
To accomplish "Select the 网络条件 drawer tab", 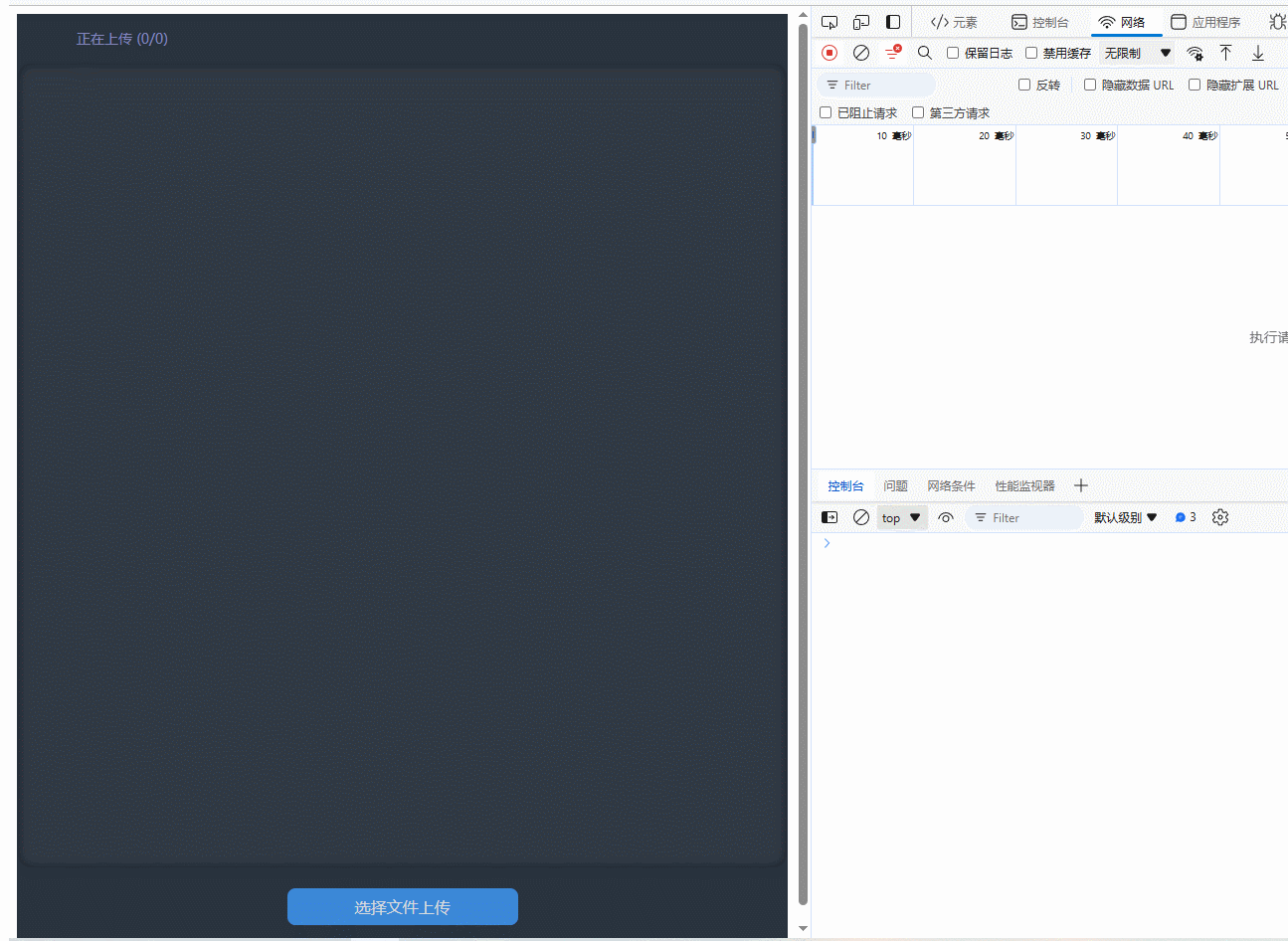I will click(x=951, y=485).
